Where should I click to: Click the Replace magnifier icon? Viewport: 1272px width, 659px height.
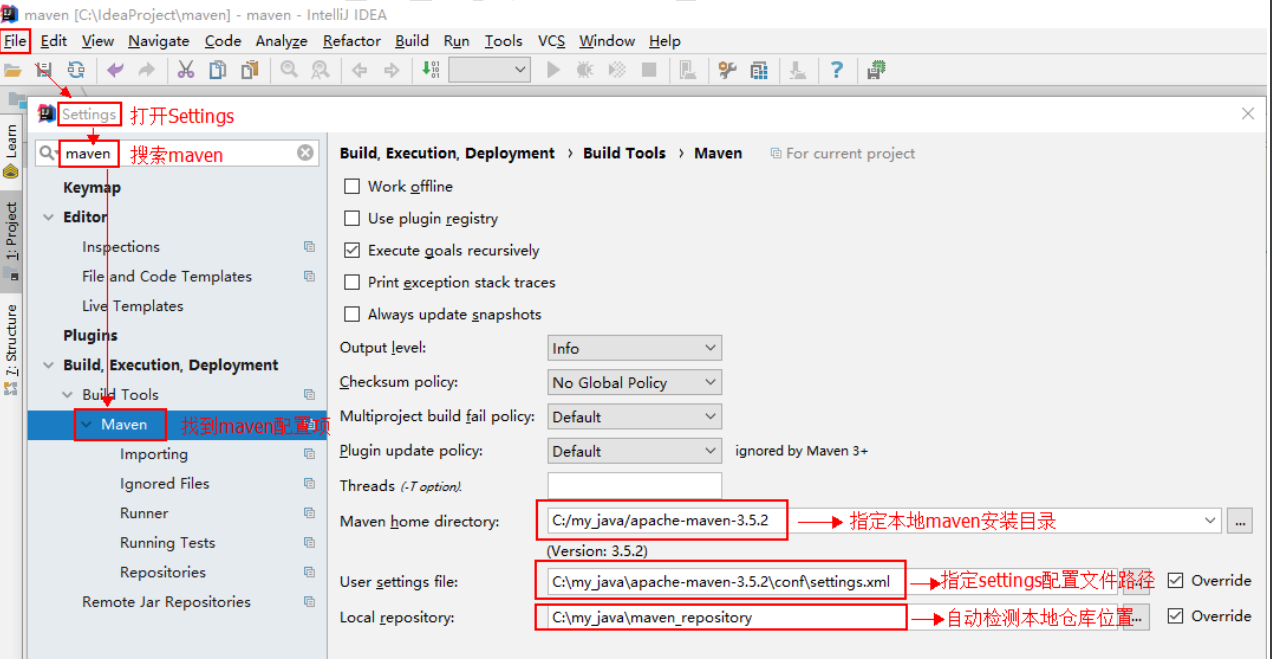[320, 70]
